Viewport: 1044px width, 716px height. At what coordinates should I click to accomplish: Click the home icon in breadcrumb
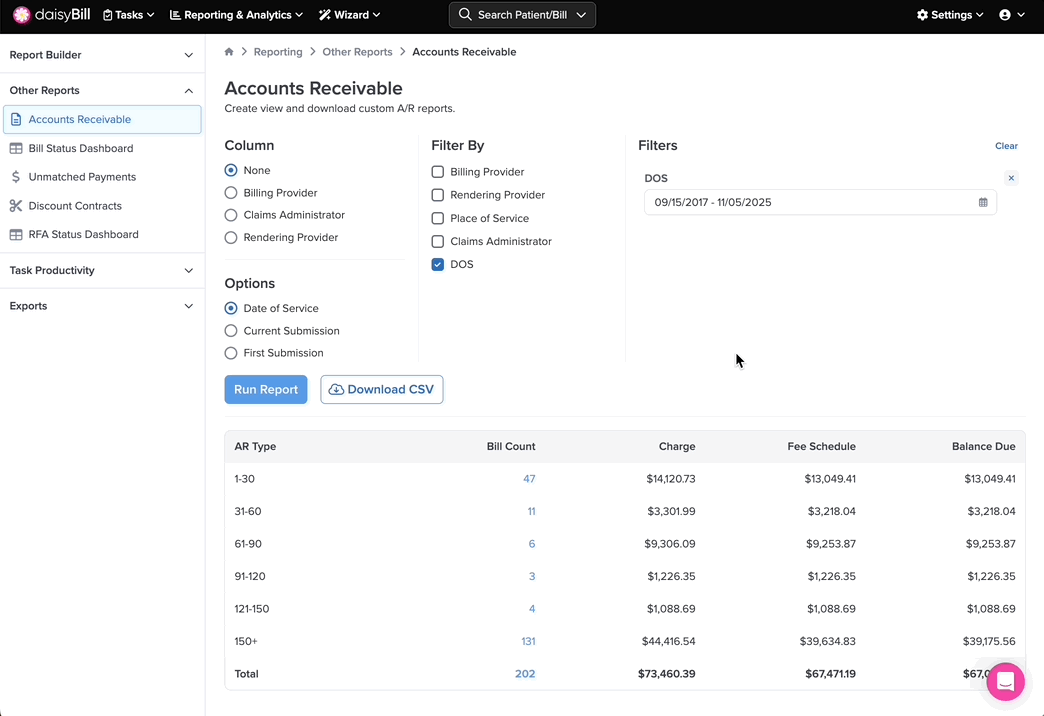pyautogui.click(x=229, y=52)
